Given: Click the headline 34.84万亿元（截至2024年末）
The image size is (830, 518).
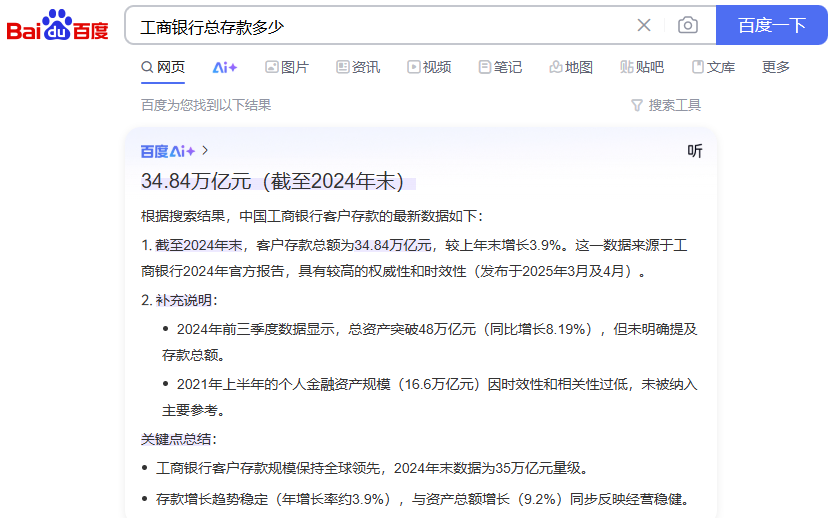Looking at the screenshot, I should 273,181.
